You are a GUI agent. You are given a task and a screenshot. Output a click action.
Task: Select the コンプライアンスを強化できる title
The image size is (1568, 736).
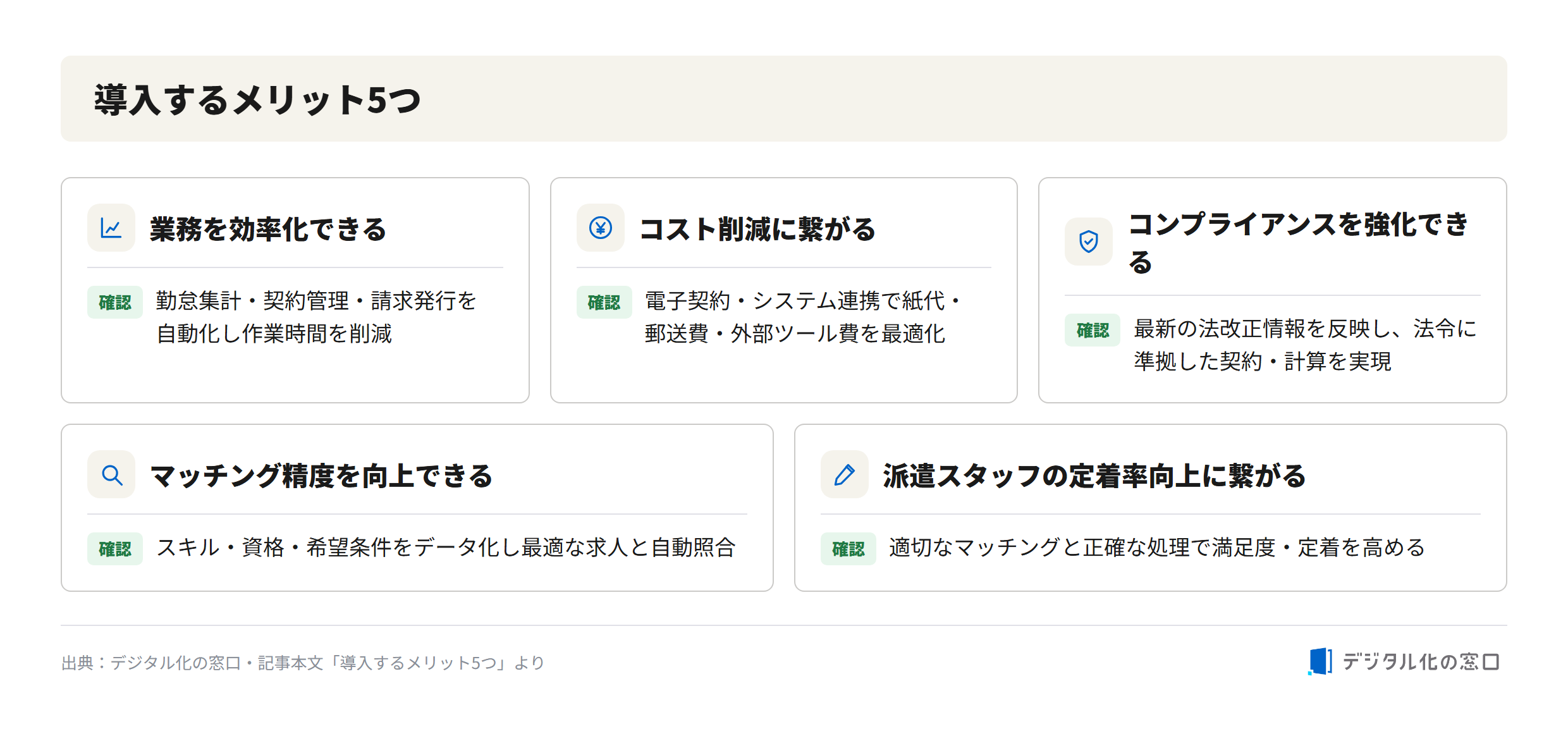(1299, 243)
